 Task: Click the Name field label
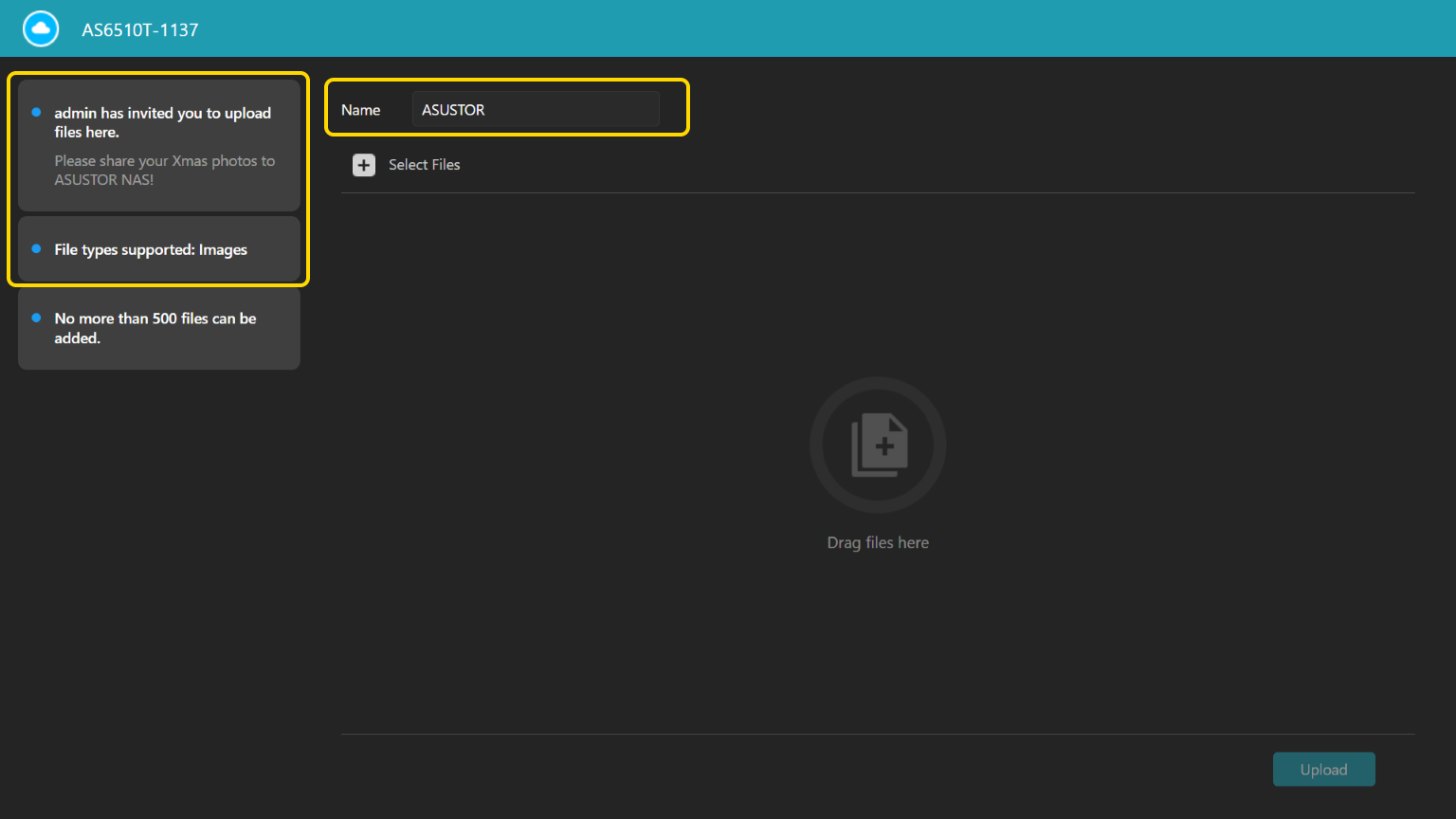(361, 110)
